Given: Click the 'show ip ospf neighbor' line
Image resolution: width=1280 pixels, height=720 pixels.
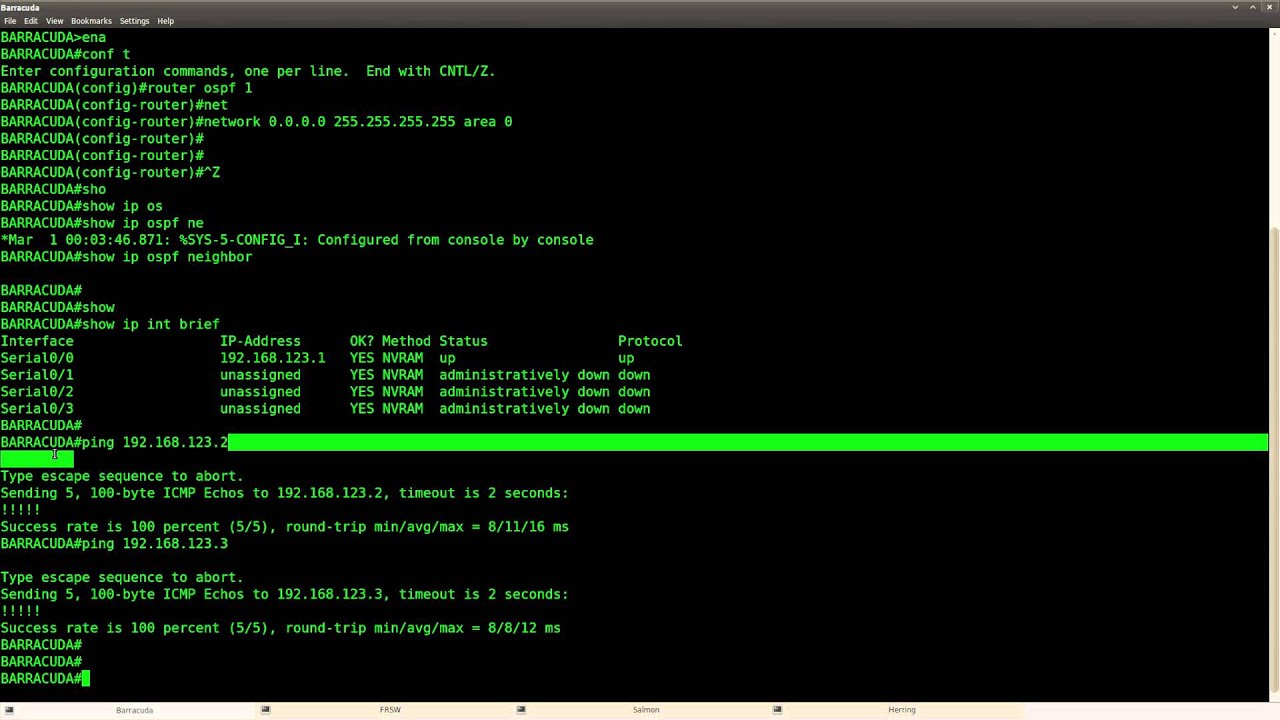Looking at the screenshot, I should pyautogui.click(x=126, y=257).
